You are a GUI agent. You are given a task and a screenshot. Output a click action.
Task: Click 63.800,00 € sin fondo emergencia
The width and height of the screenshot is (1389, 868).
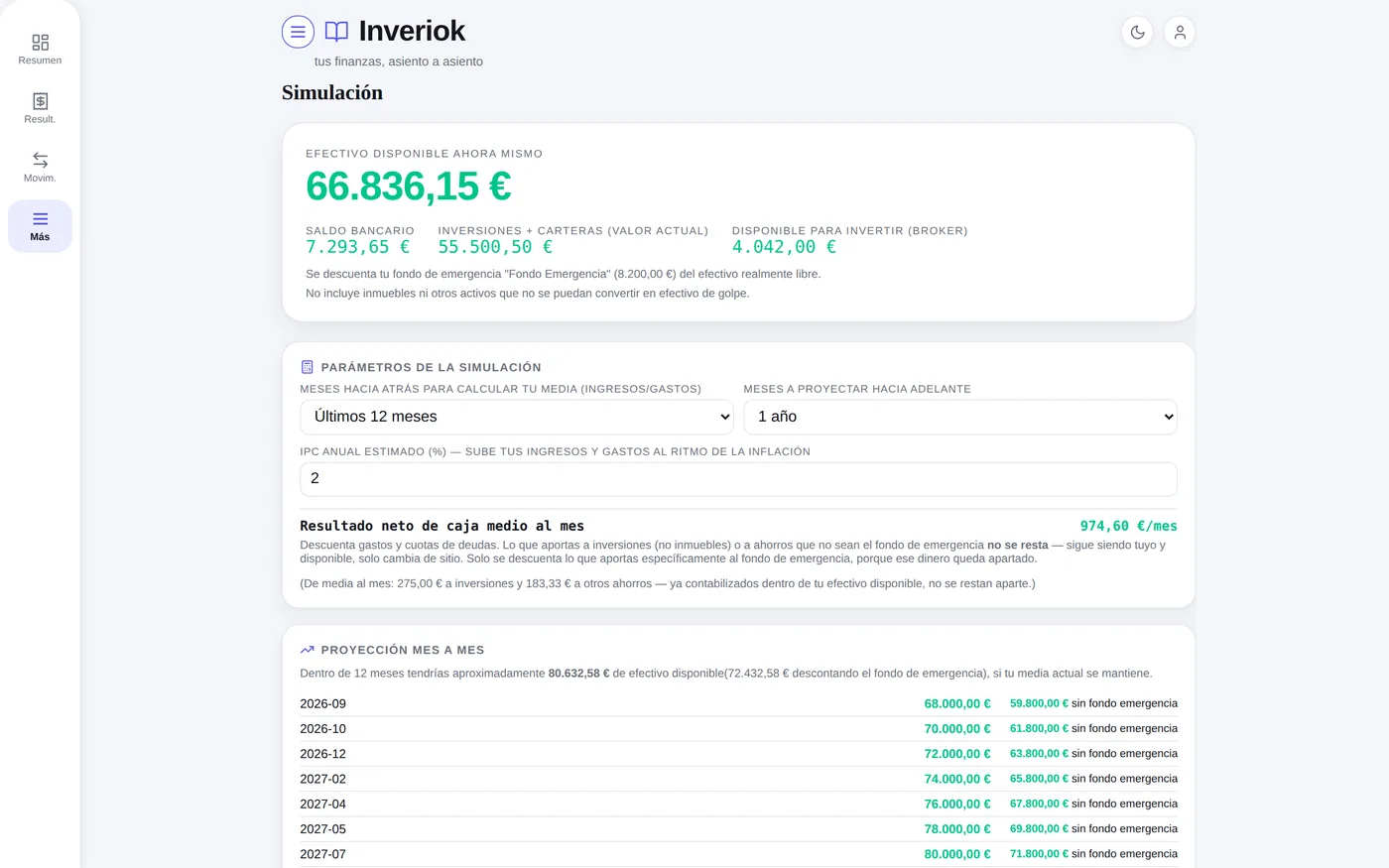1093,754
